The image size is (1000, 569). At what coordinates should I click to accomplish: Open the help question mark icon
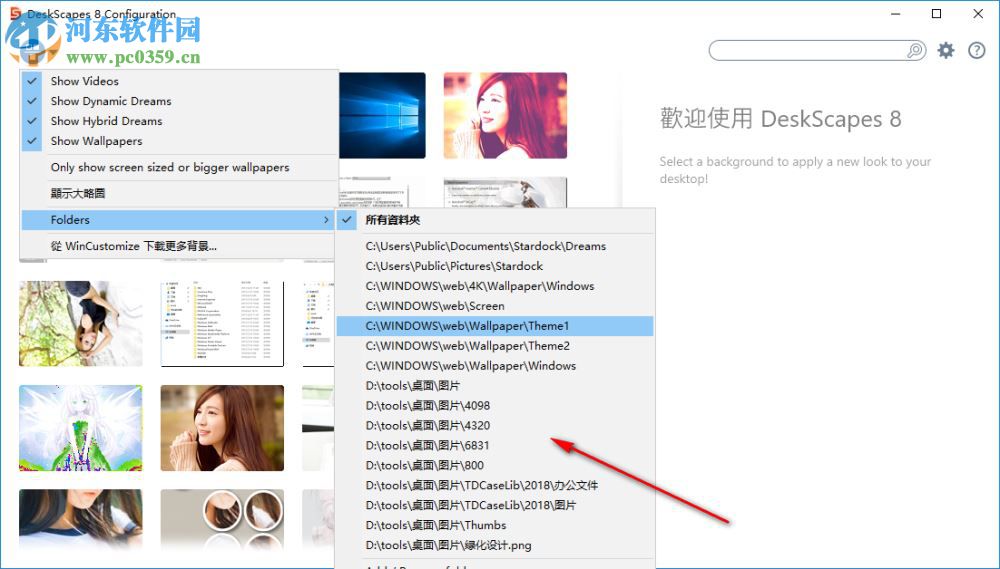click(976, 50)
